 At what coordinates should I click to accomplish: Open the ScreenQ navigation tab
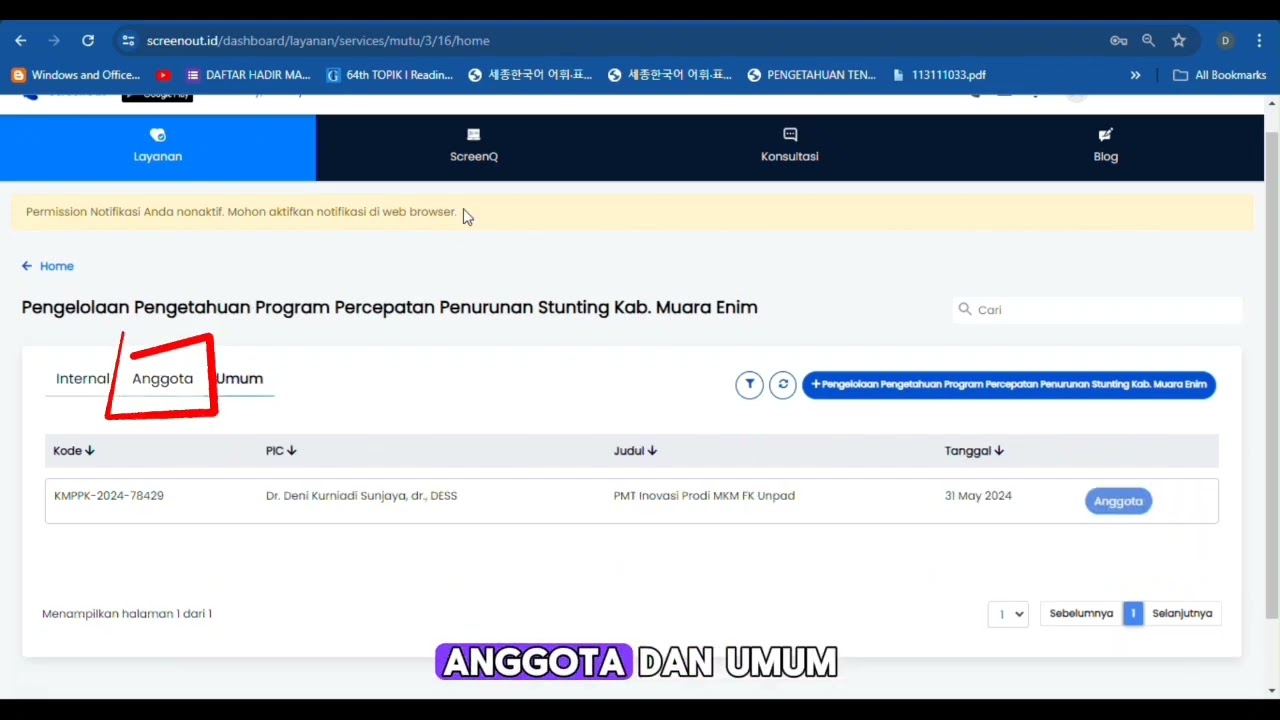pos(474,147)
